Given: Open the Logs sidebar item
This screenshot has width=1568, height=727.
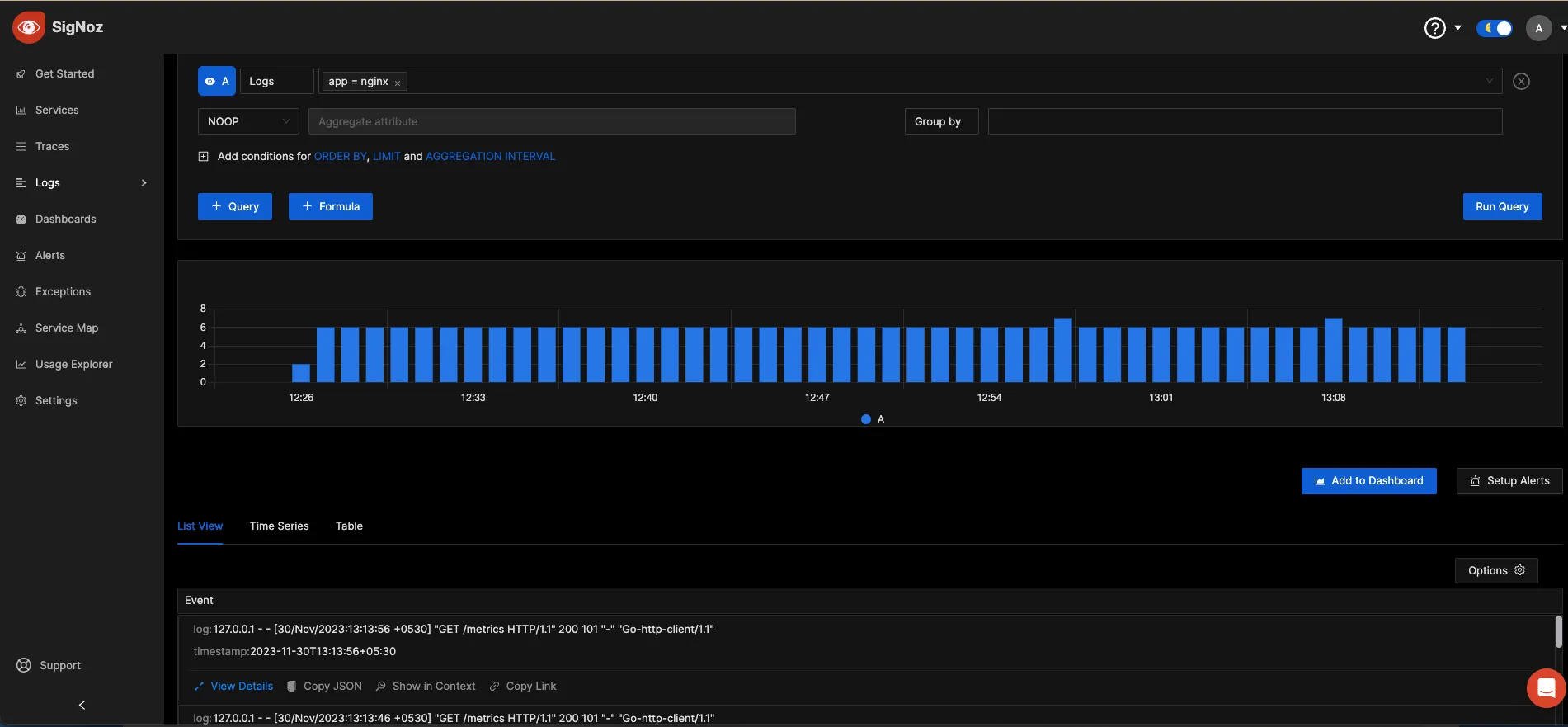Looking at the screenshot, I should point(47,182).
